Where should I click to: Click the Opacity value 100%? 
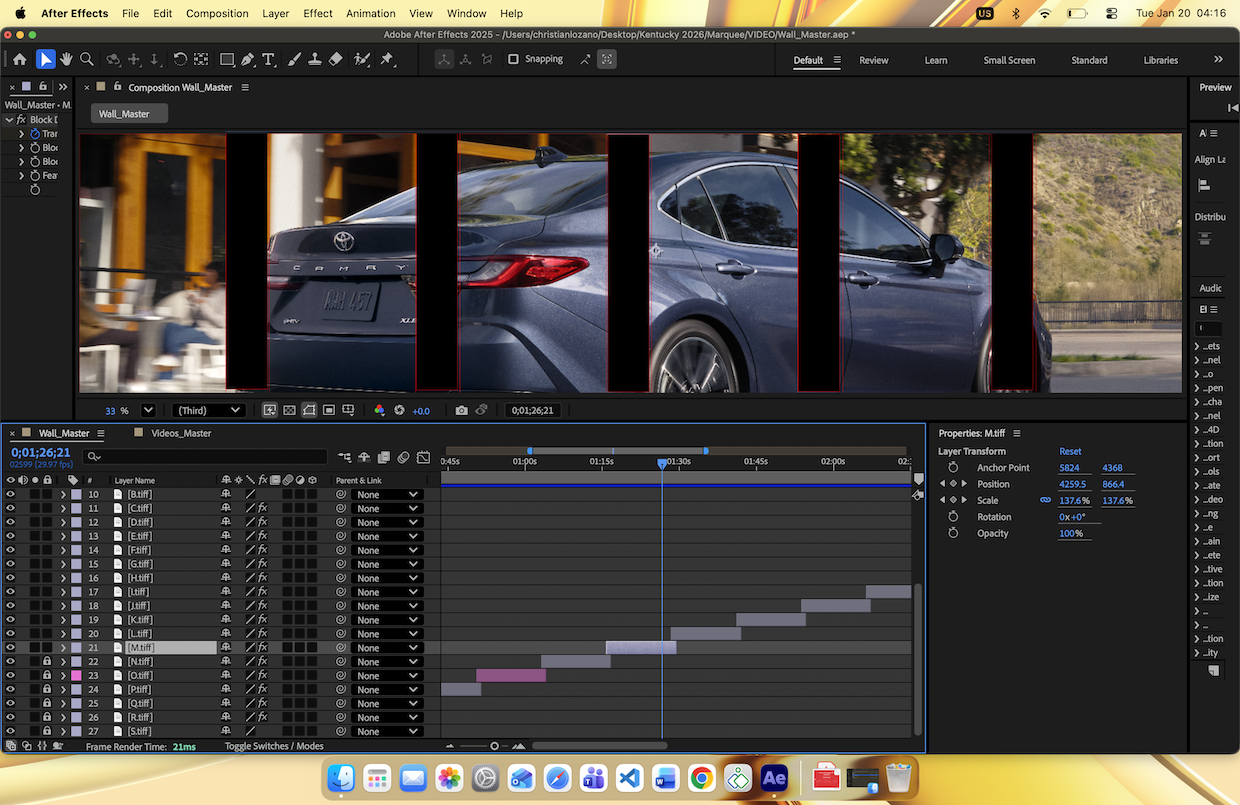(x=1071, y=533)
